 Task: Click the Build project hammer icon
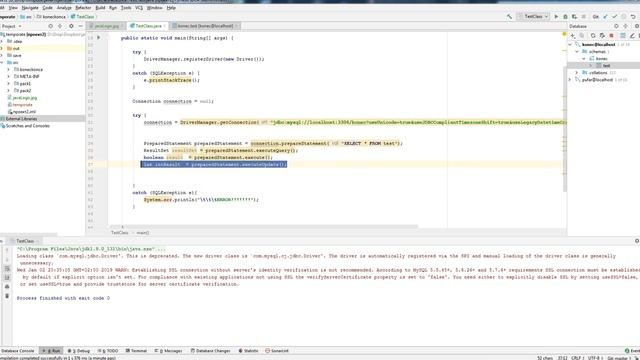pos(509,17)
